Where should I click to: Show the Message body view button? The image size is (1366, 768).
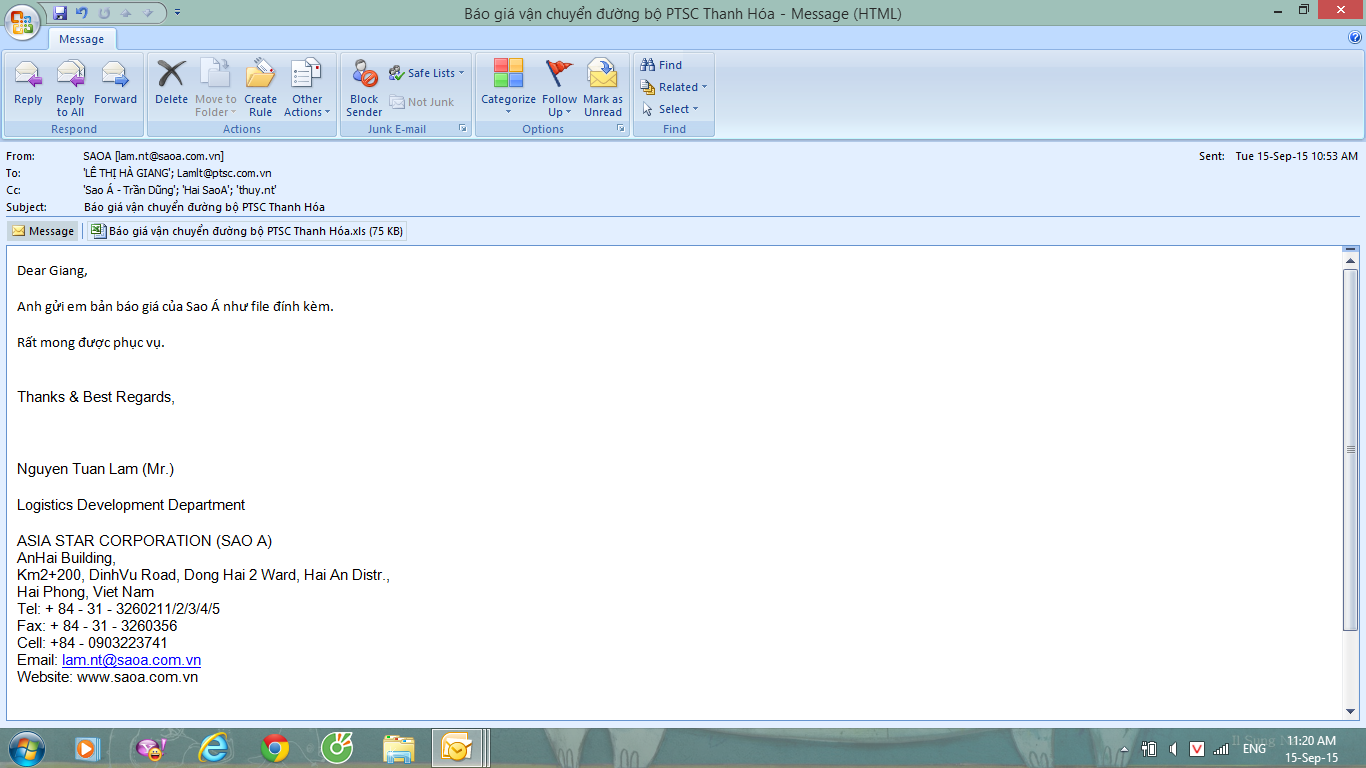(43, 231)
